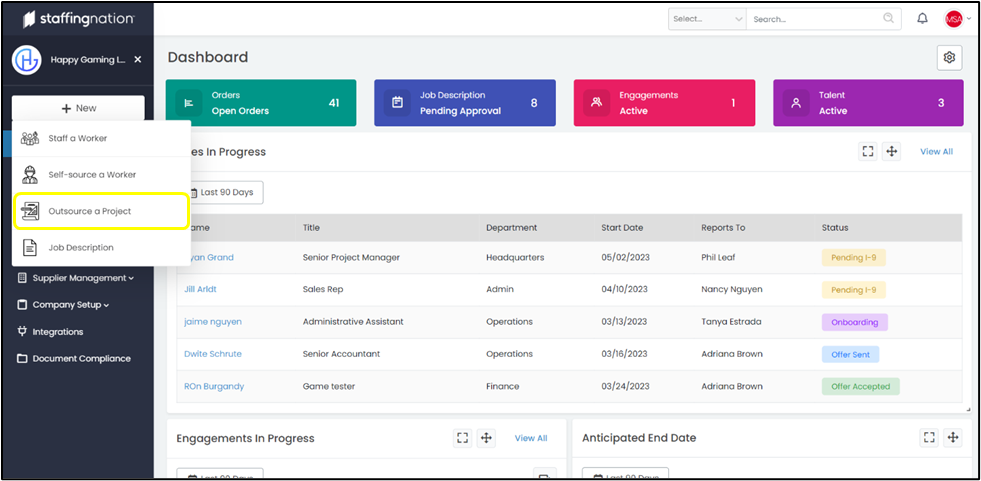Screen dimensions: 981x481
Task: Click Onboarding status badge for jaime nguyen
Action: click(x=854, y=322)
